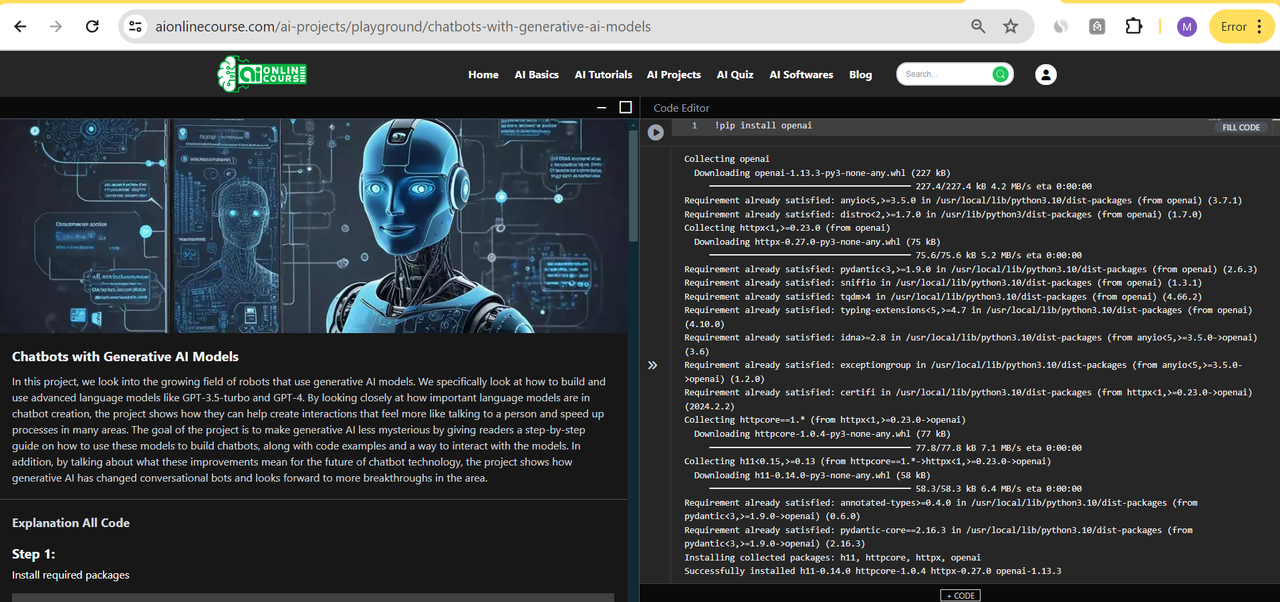Run the code cell play button
This screenshot has width=1280, height=602.
tap(655, 132)
